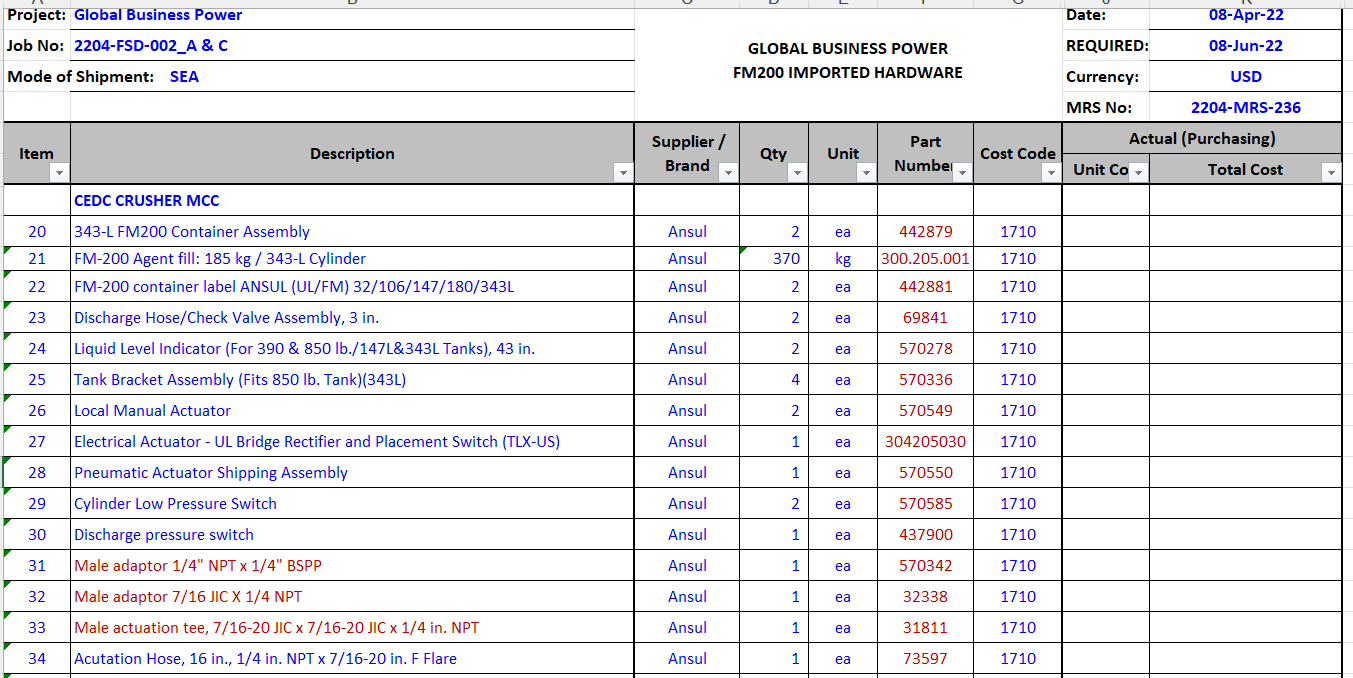Expand the Cost Code filter dropdown
Screen dimensions: 1353x678
pos(1050,173)
